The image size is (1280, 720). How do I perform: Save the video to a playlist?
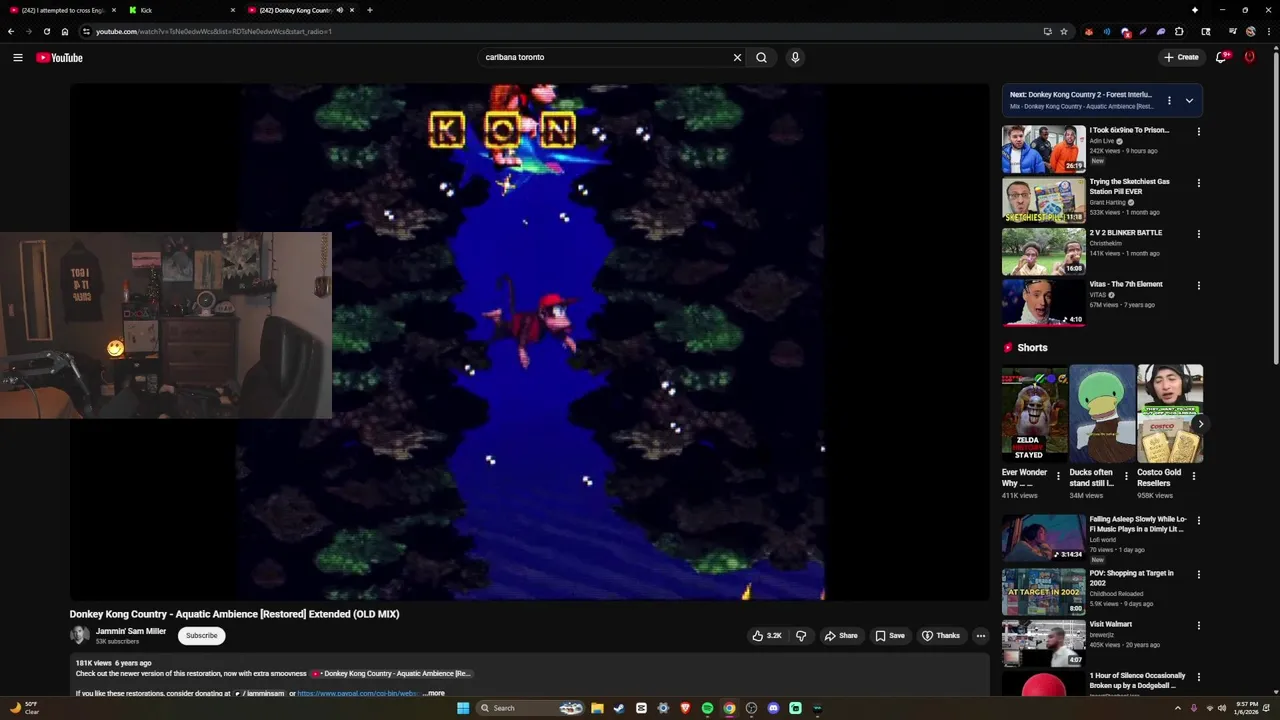(x=890, y=635)
